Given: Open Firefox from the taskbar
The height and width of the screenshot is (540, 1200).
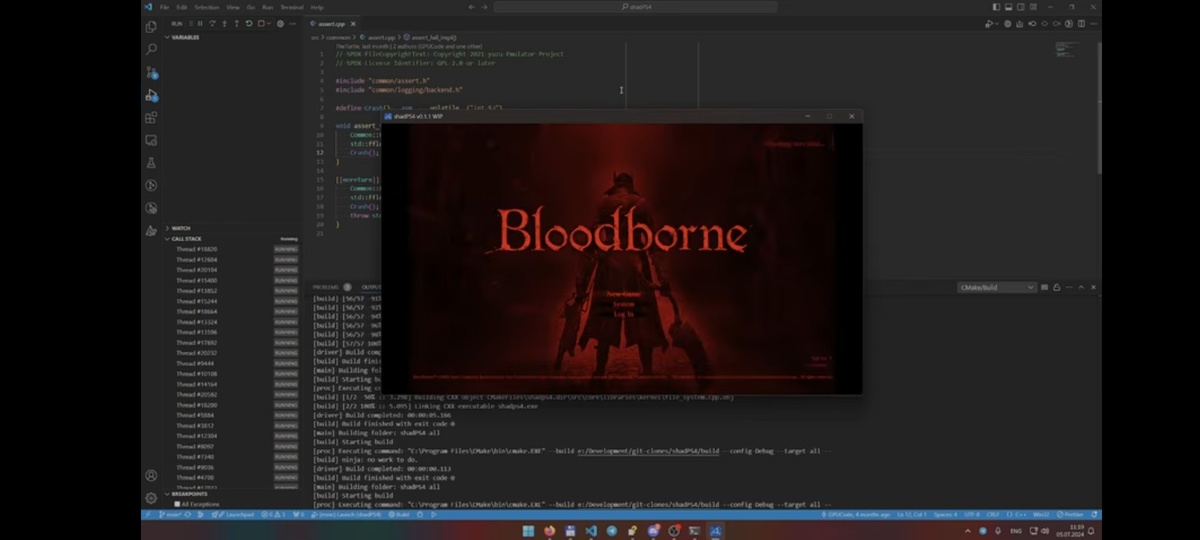Looking at the screenshot, I should click(549, 530).
